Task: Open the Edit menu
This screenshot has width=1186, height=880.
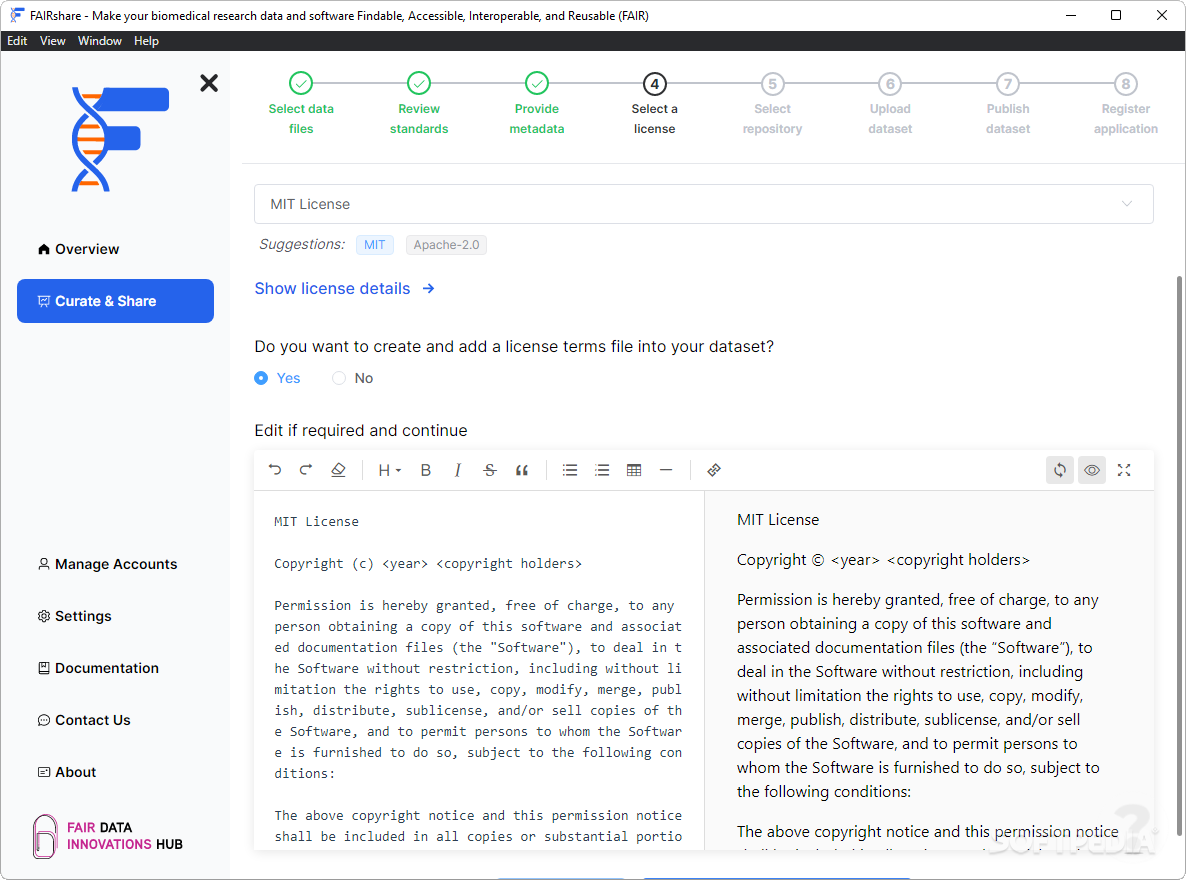Action: coord(17,41)
